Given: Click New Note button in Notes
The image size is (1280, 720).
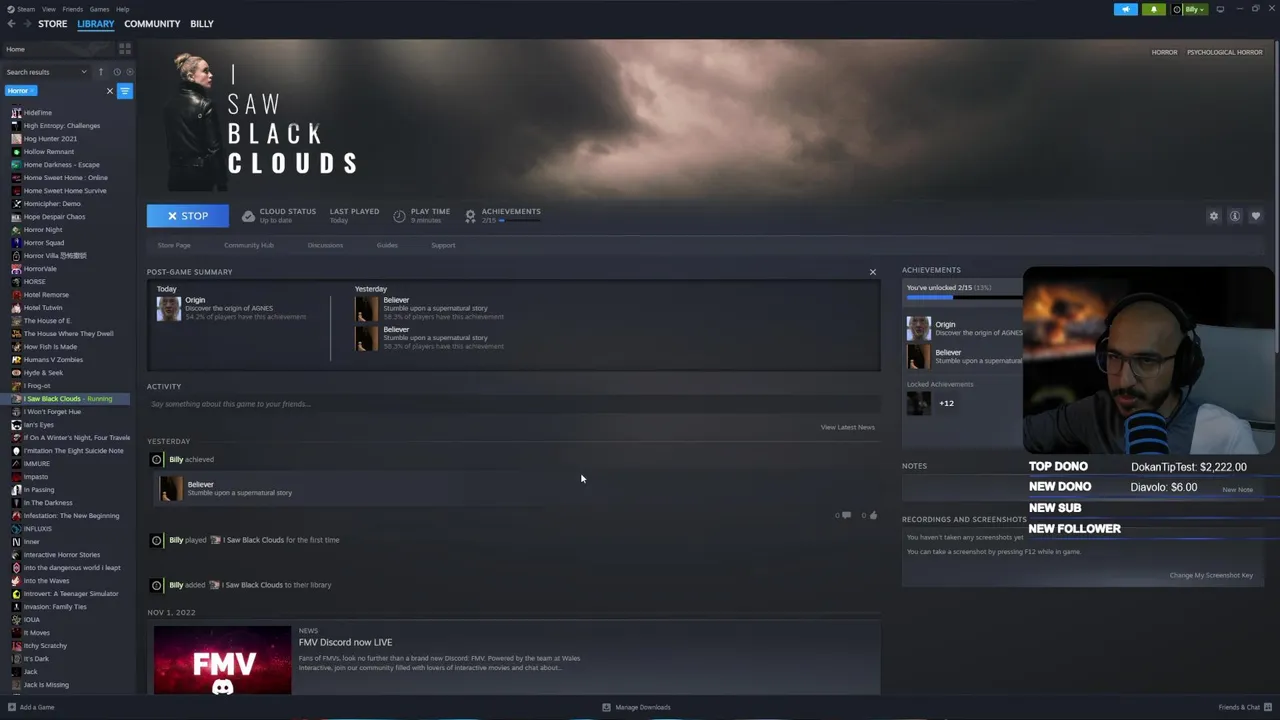Looking at the screenshot, I should point(1237,489).
